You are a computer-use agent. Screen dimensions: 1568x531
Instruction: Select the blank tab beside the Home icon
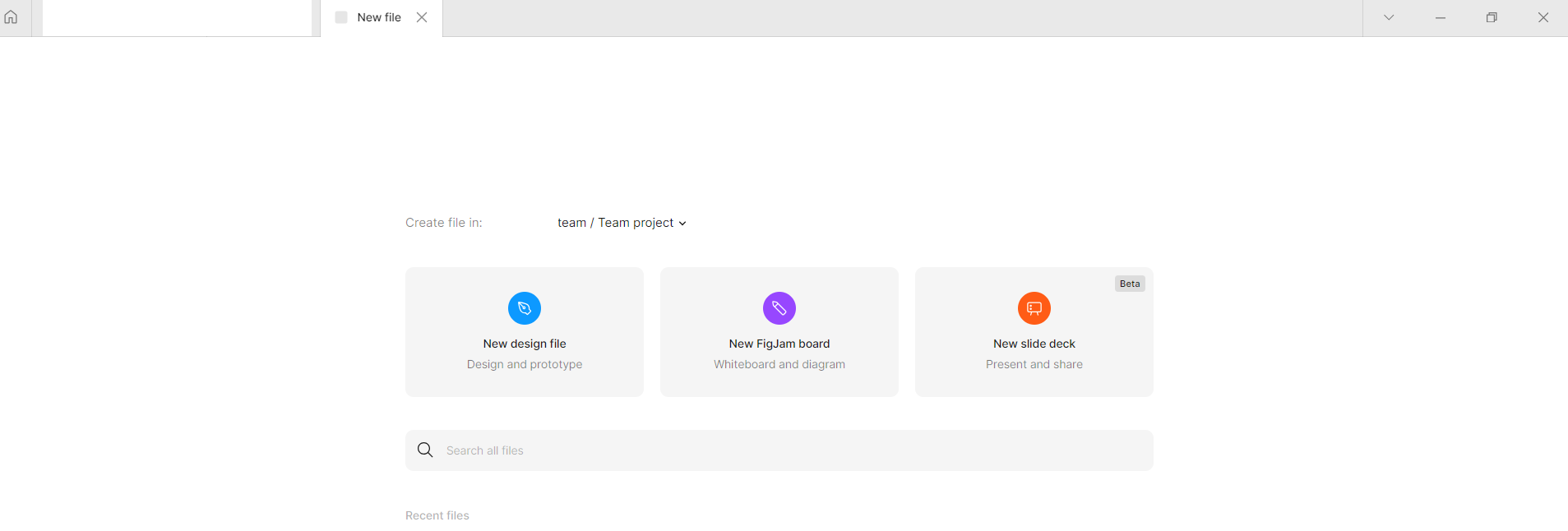click(177, 18)
